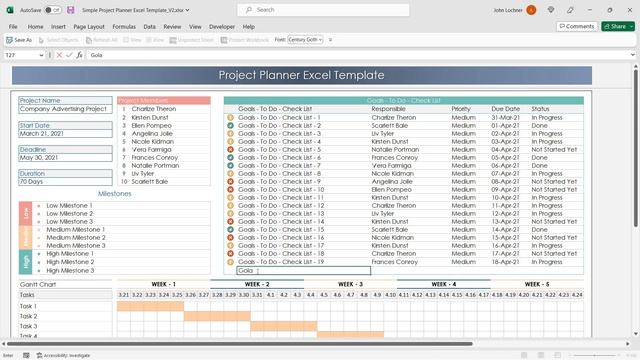Select the WEEK - 2 Gantt header
This screenshot has width=640, height=360.
point(257,284)
